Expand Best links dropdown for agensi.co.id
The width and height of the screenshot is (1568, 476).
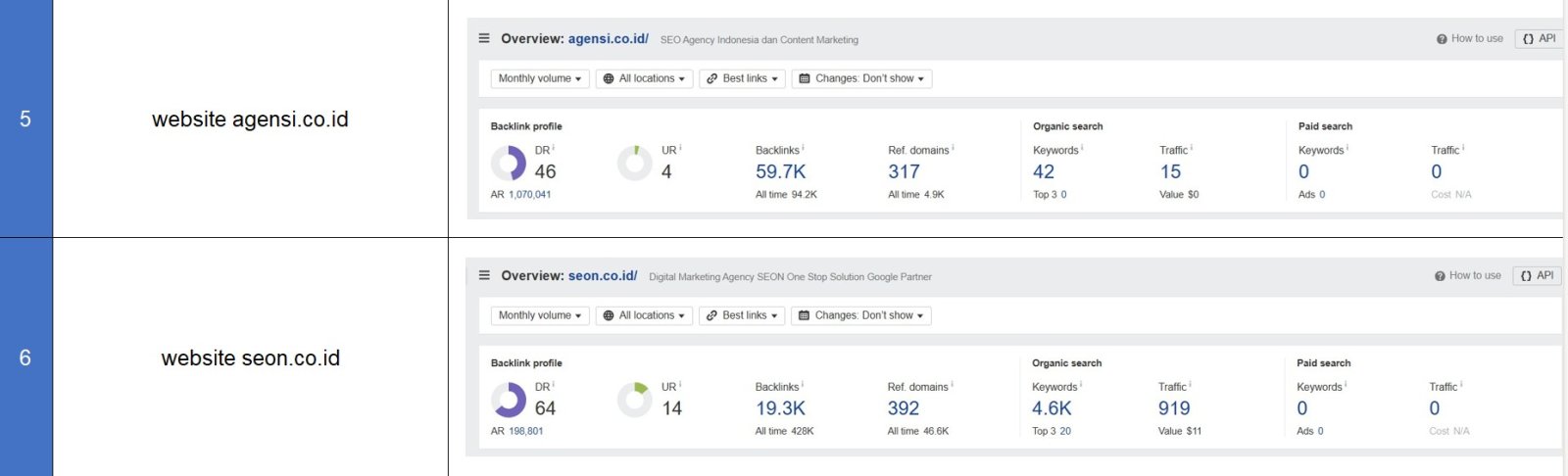coord(742,78)
